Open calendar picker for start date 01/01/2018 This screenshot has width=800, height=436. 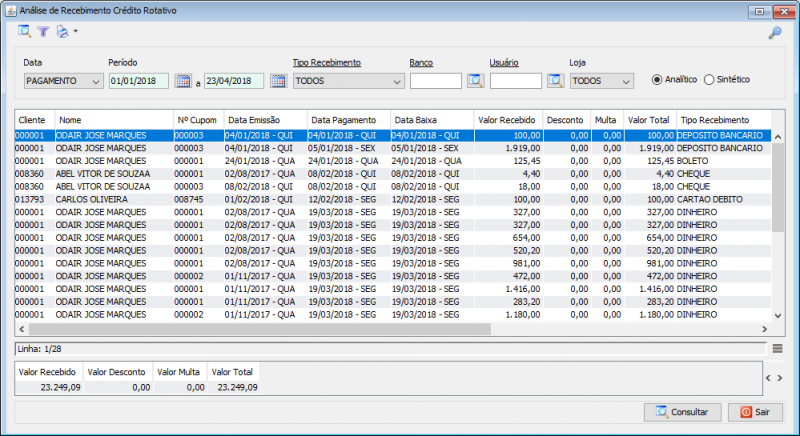[183, 81]
